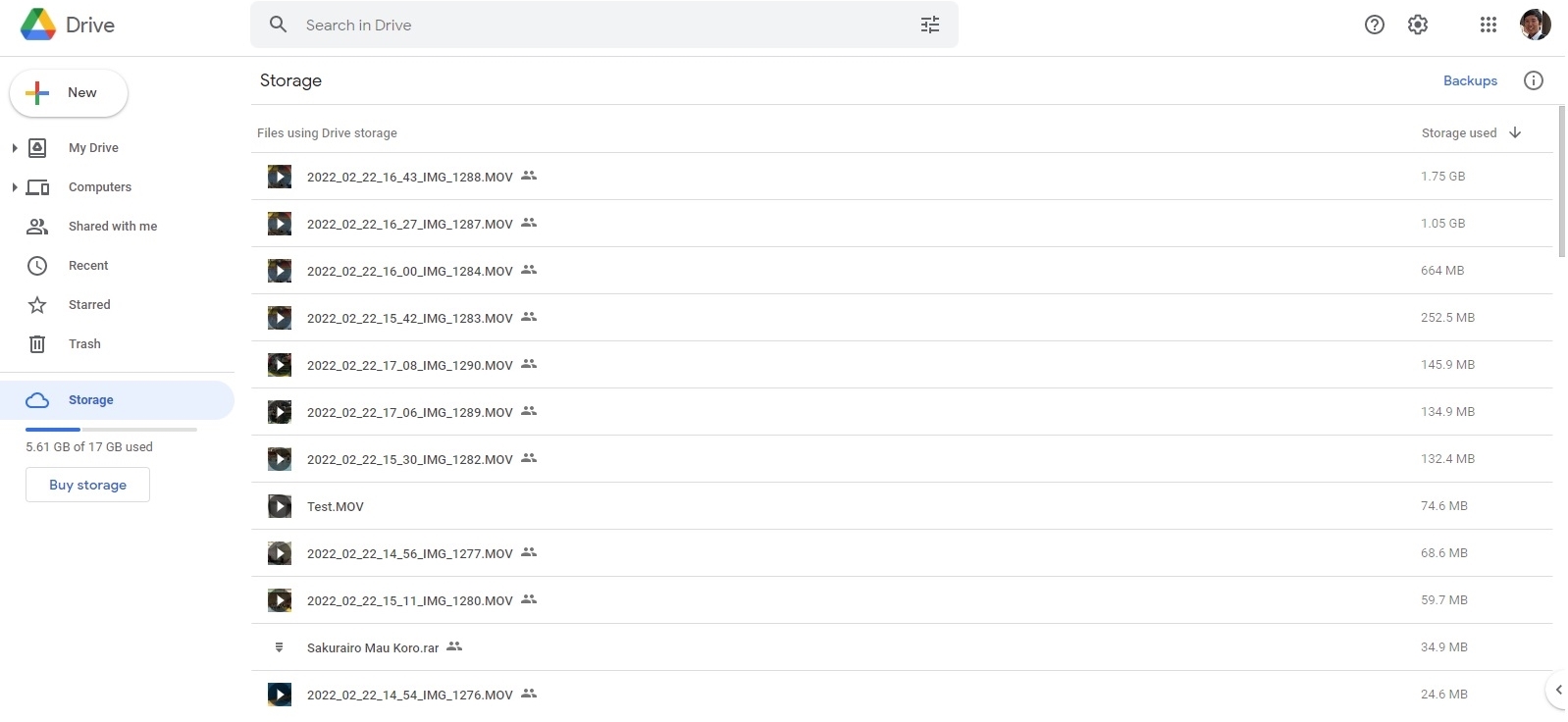Image resolution: width=1568 pixels, height=722 pixels.
Task: Go to Shared with me
Action: pyautogui.click(x=112, y=227)
